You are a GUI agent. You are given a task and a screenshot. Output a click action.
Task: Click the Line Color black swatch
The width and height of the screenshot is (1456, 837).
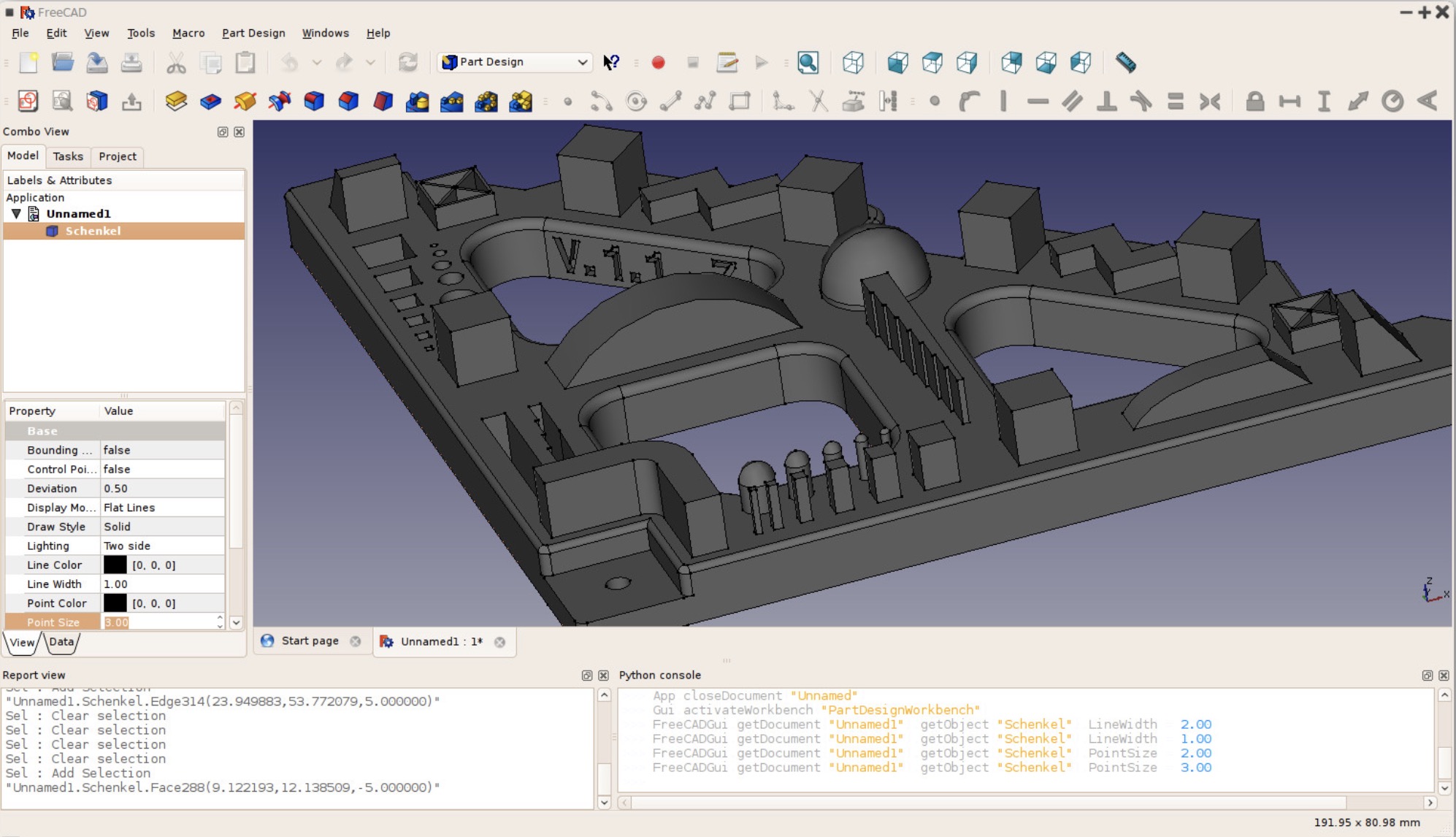click(x=115, y=565)
